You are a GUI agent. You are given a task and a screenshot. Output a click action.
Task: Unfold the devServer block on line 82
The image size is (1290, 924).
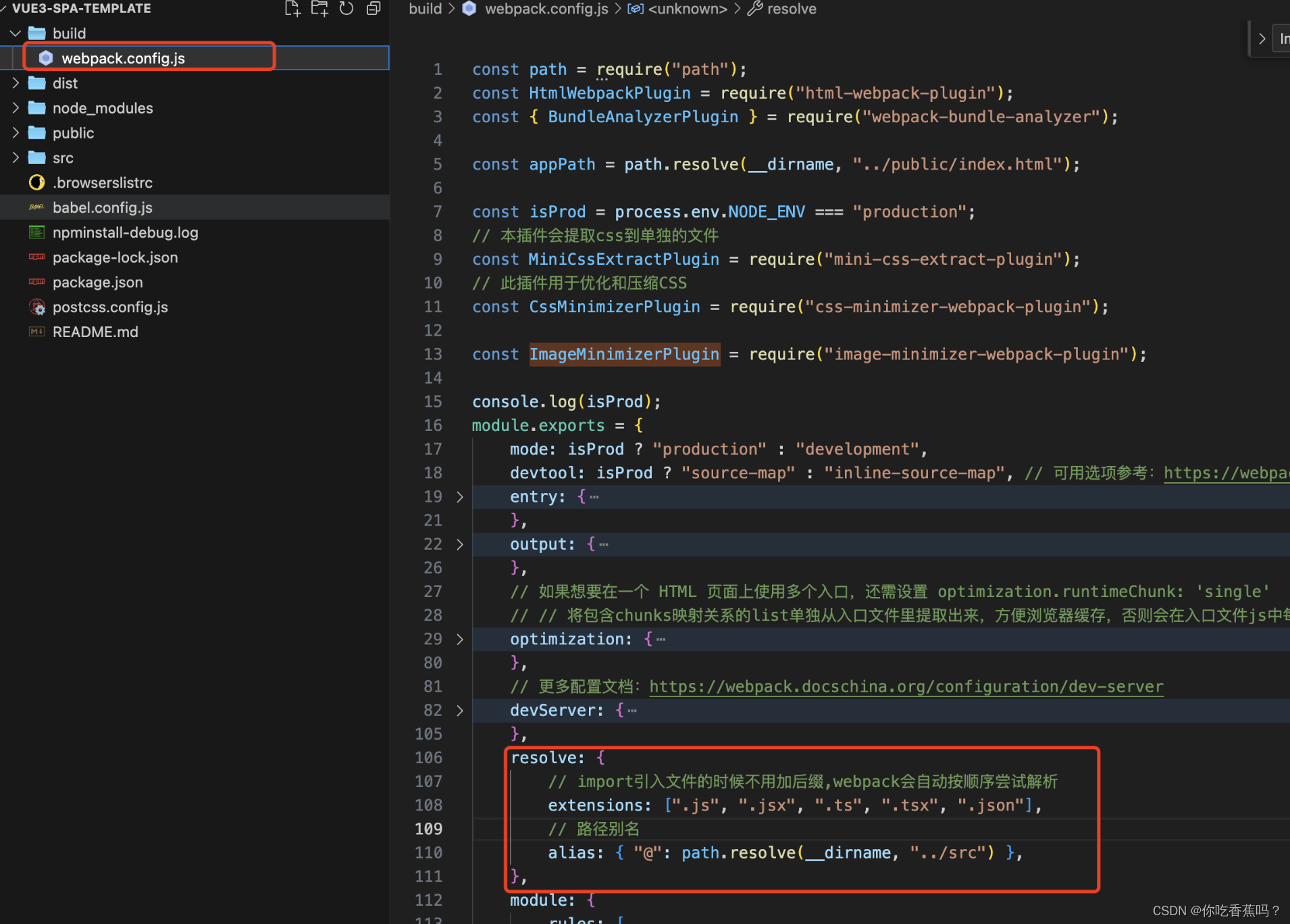coord(460,711)
